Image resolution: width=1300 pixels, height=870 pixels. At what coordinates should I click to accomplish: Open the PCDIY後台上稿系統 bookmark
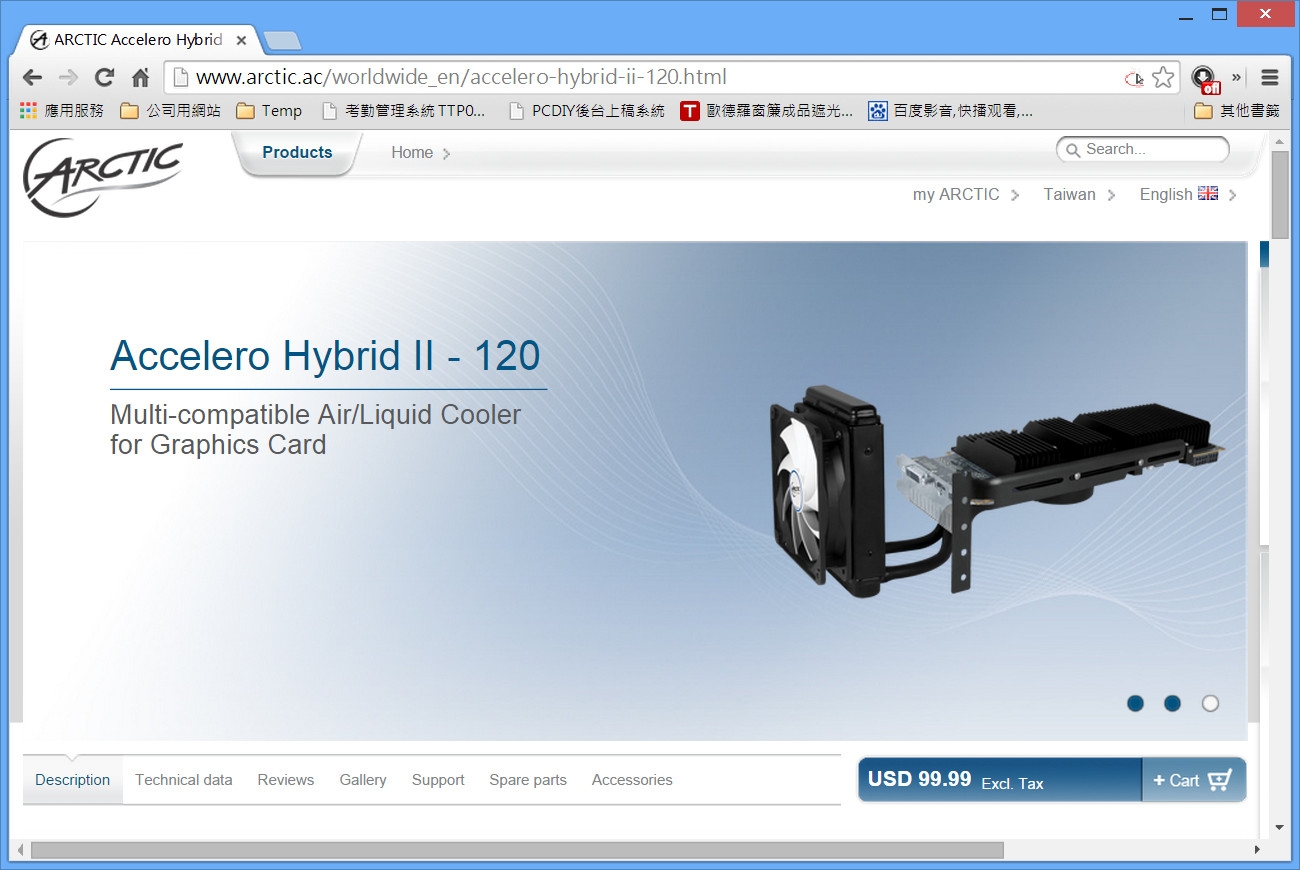click(x=587, y=111)
